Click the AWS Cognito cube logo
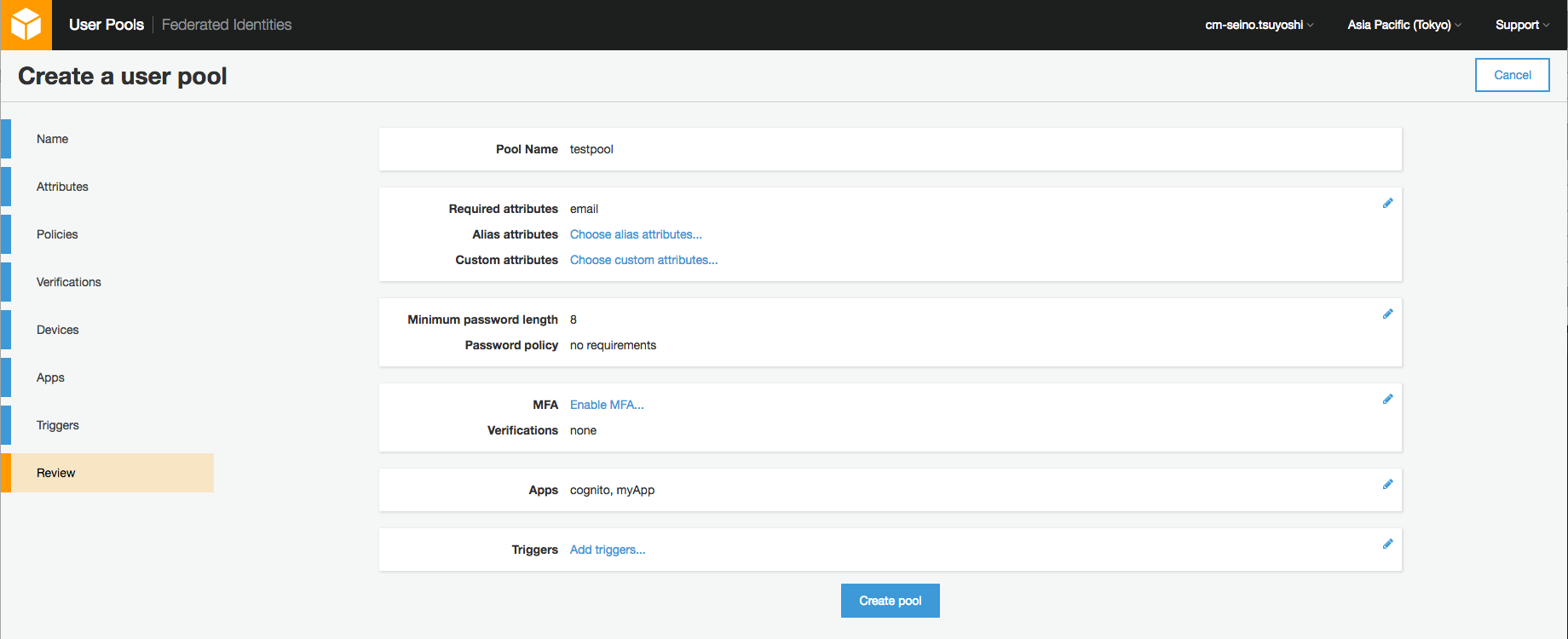The width and height of the screenshot is (1568, 639). click(26, 25)
